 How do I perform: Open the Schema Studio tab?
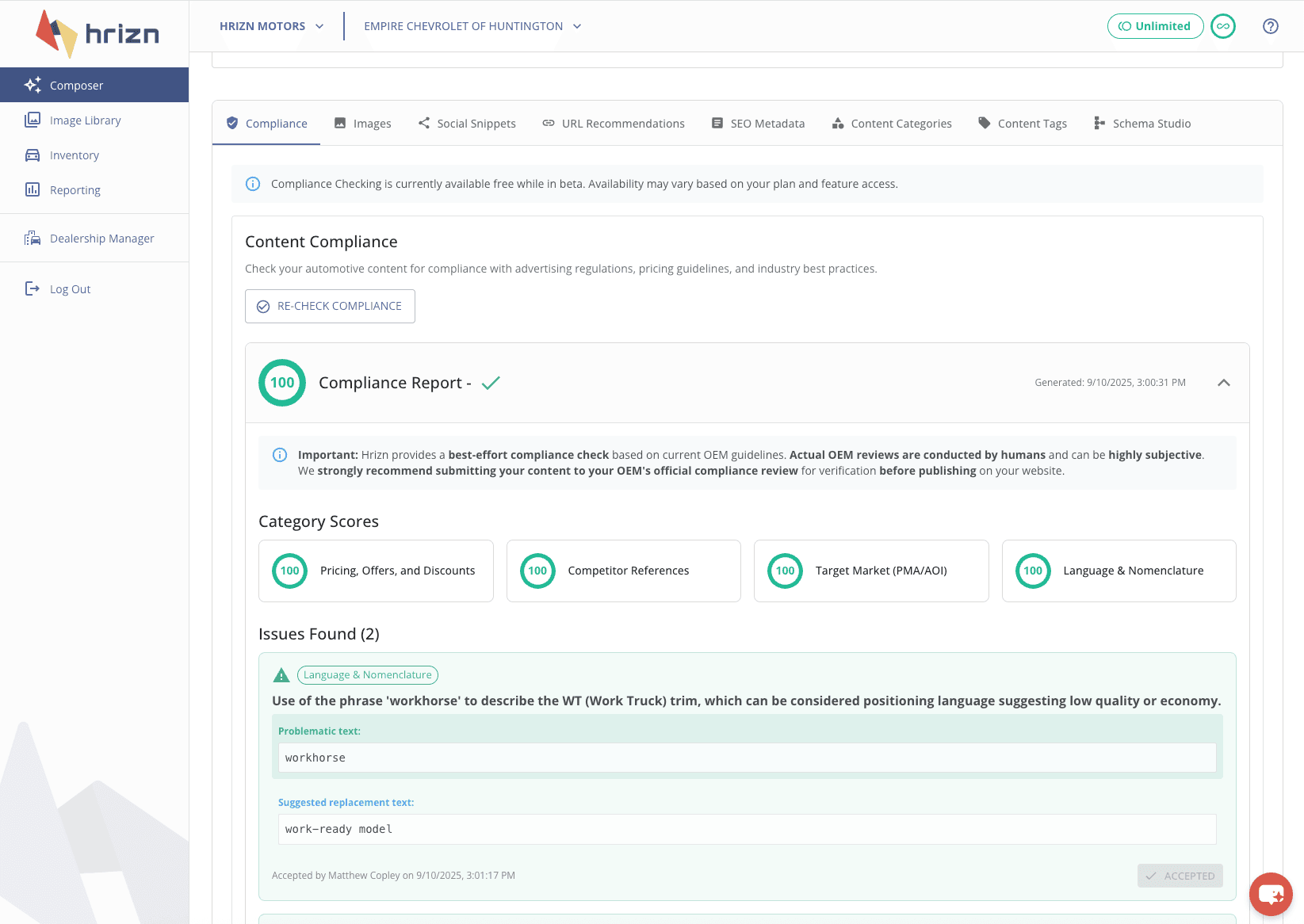[x=1142, y=124]
